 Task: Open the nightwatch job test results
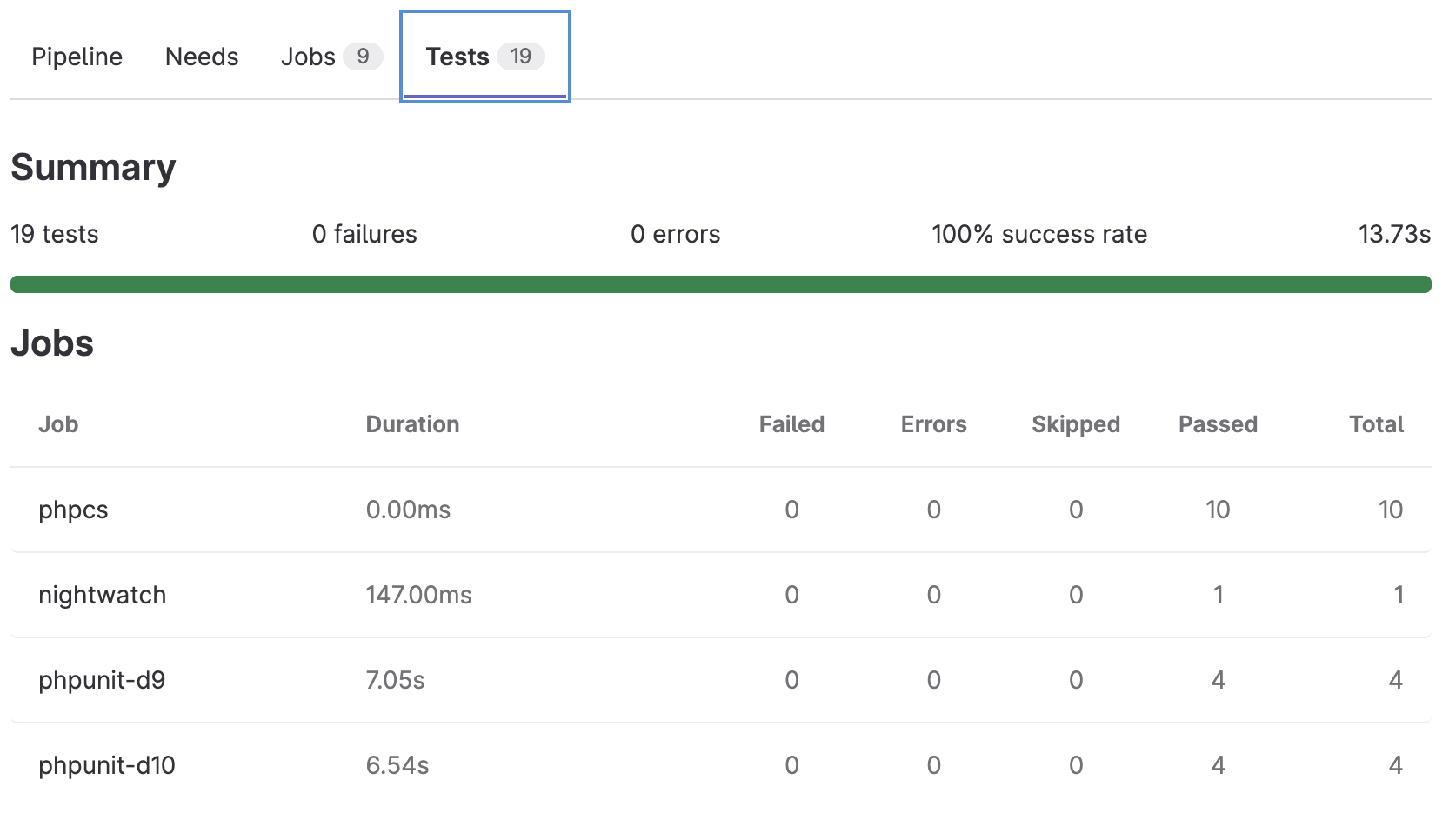[102, 595]
